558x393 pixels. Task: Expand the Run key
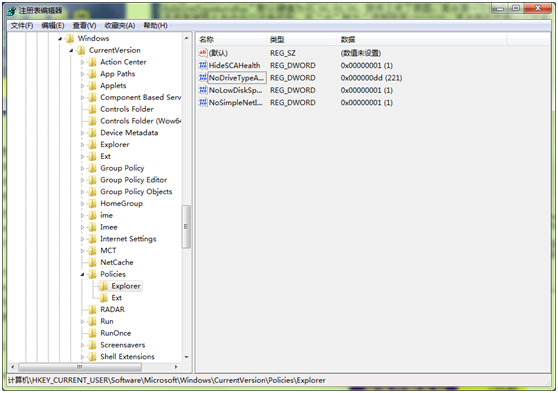[x=82, y=321]
